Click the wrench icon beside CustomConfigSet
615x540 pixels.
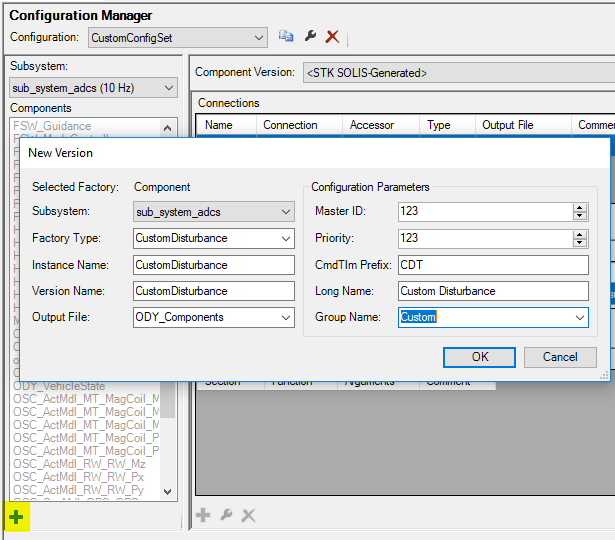pyautogui.click(x=310, y=37)
